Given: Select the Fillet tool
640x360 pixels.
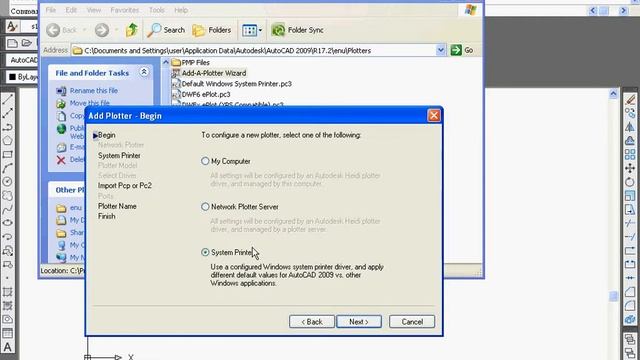Looking at the screenshot, I should point(630,305).
